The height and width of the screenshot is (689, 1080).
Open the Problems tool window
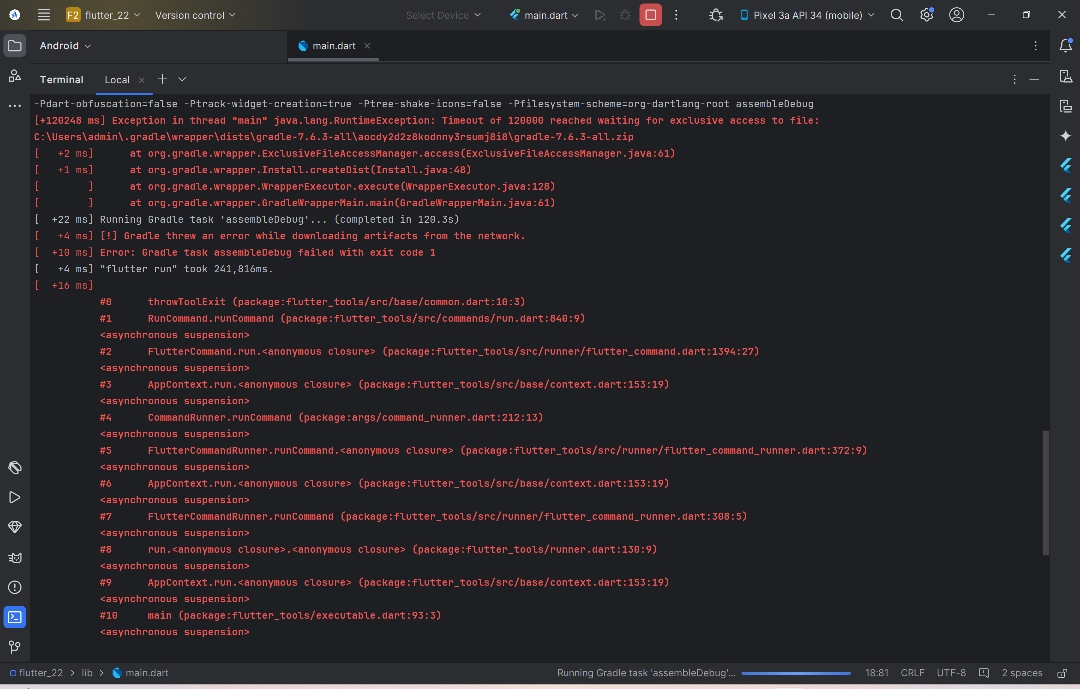click(14, 587)
